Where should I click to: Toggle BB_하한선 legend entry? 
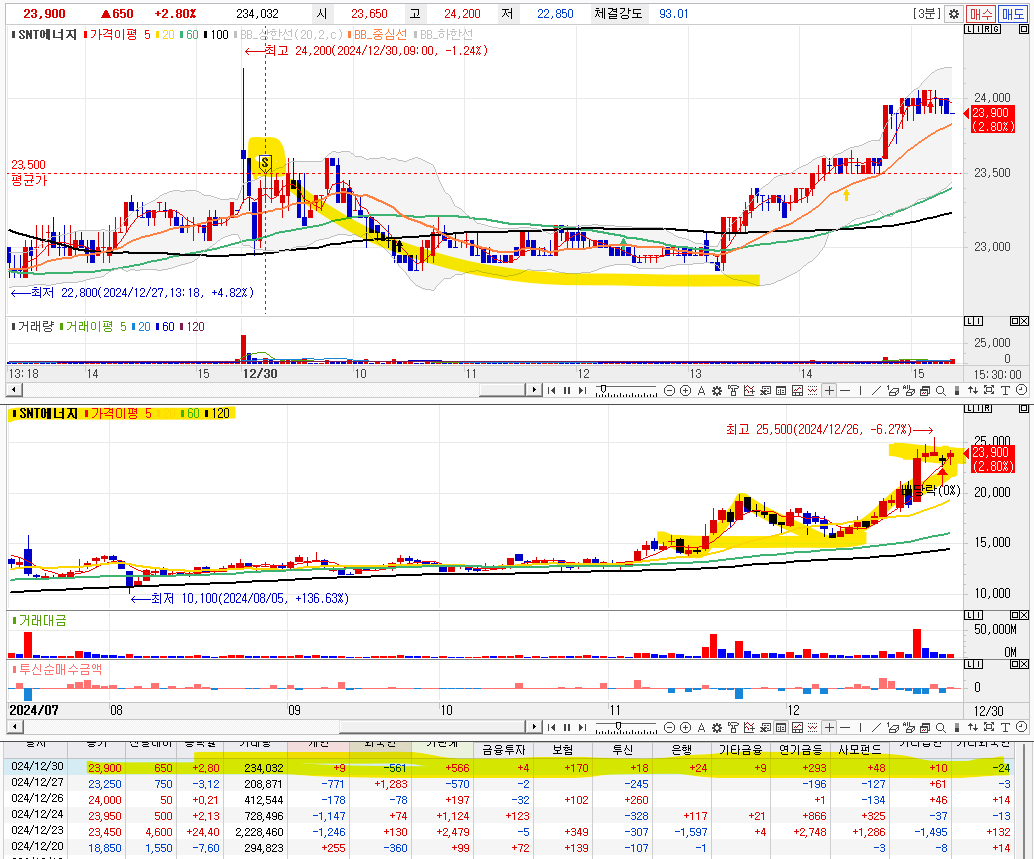click(444, 34)
